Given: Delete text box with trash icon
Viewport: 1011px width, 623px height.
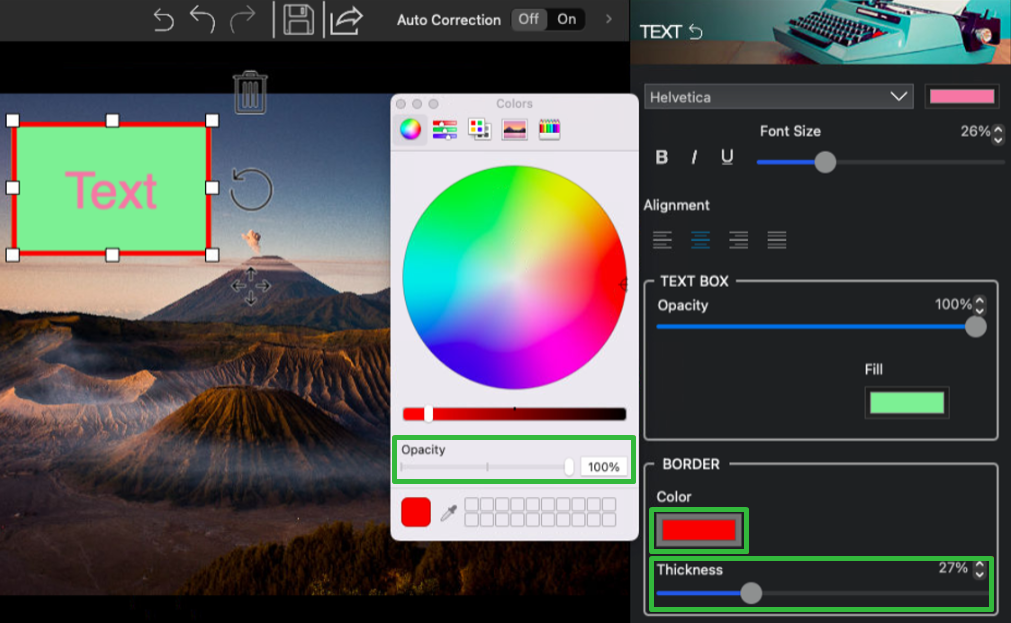Looking at the screenshot, I should (x=250, y=92).
